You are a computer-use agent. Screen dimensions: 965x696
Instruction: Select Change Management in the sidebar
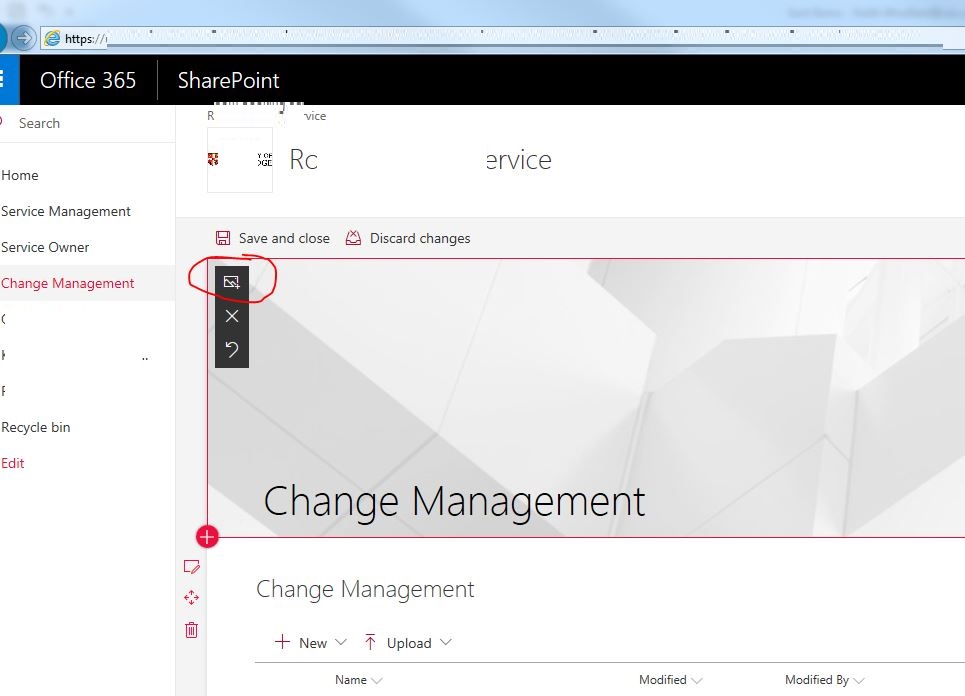tap(68, 283)
